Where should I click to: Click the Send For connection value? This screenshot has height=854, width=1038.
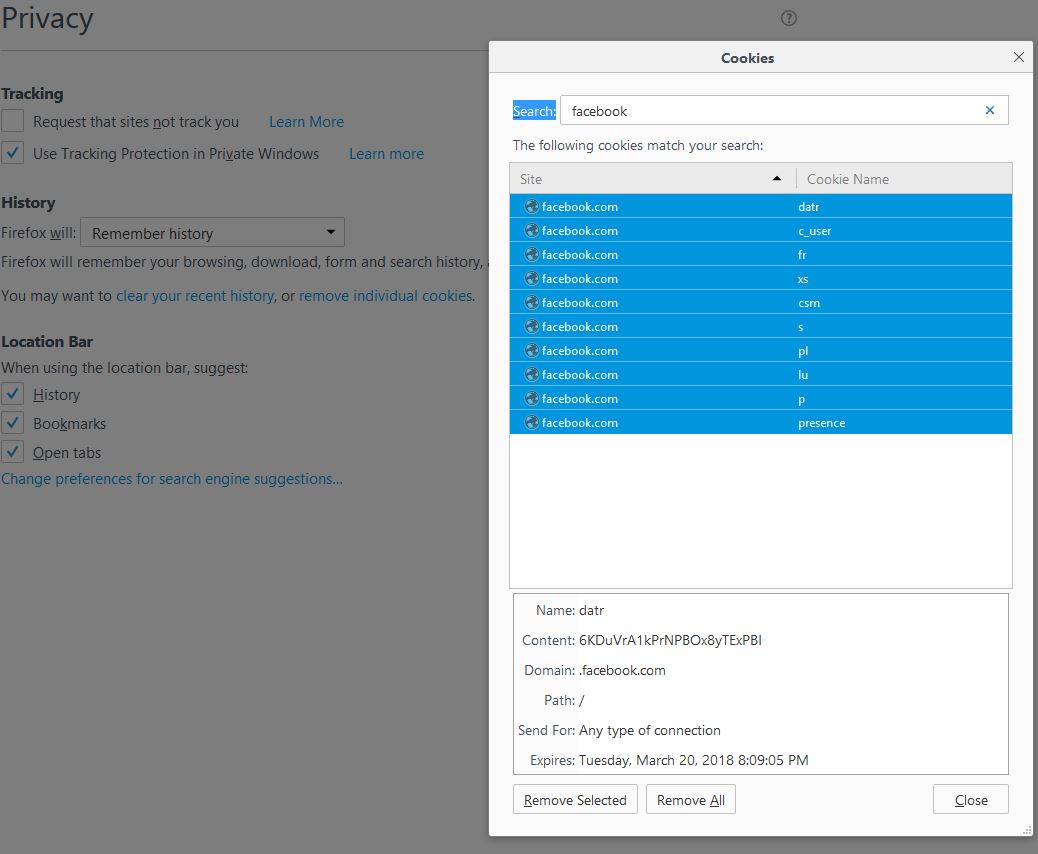[650, 730]
